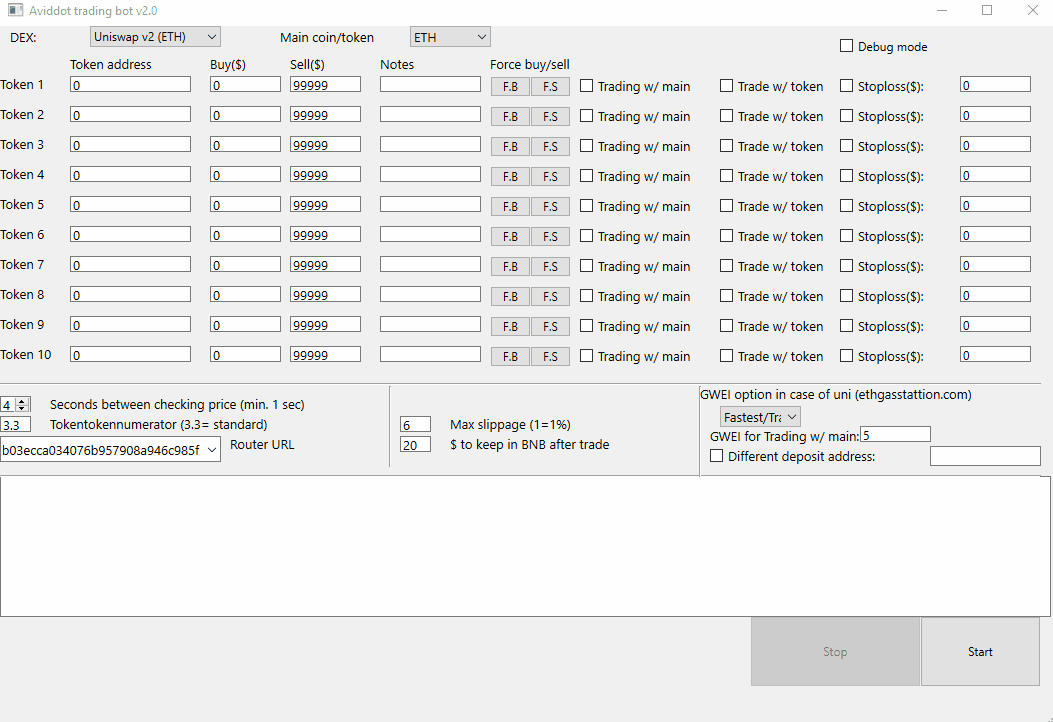
Task: Click the Token 7 address field
Action: click(x=130, y=265)
